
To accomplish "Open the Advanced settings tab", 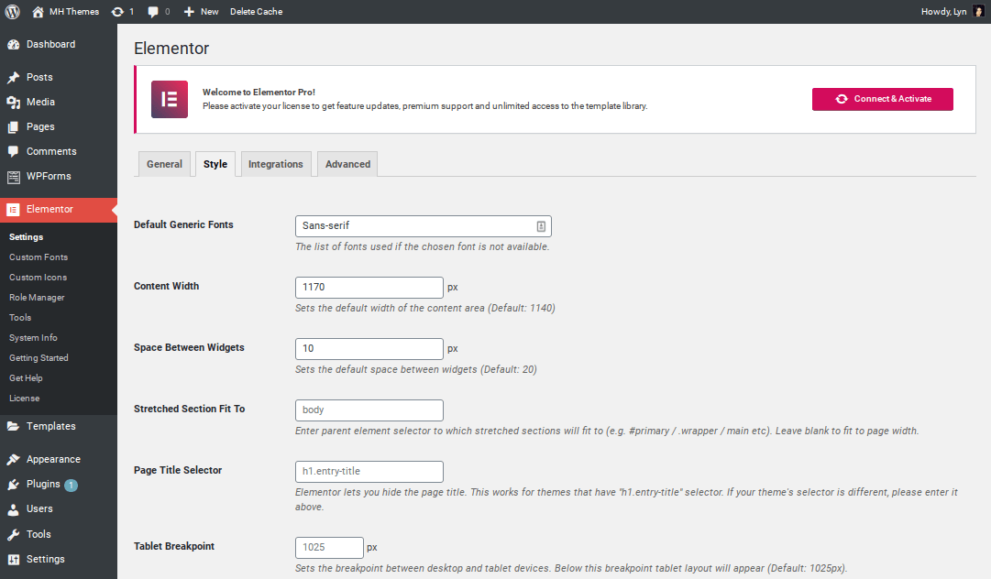I will coord(347,163).
